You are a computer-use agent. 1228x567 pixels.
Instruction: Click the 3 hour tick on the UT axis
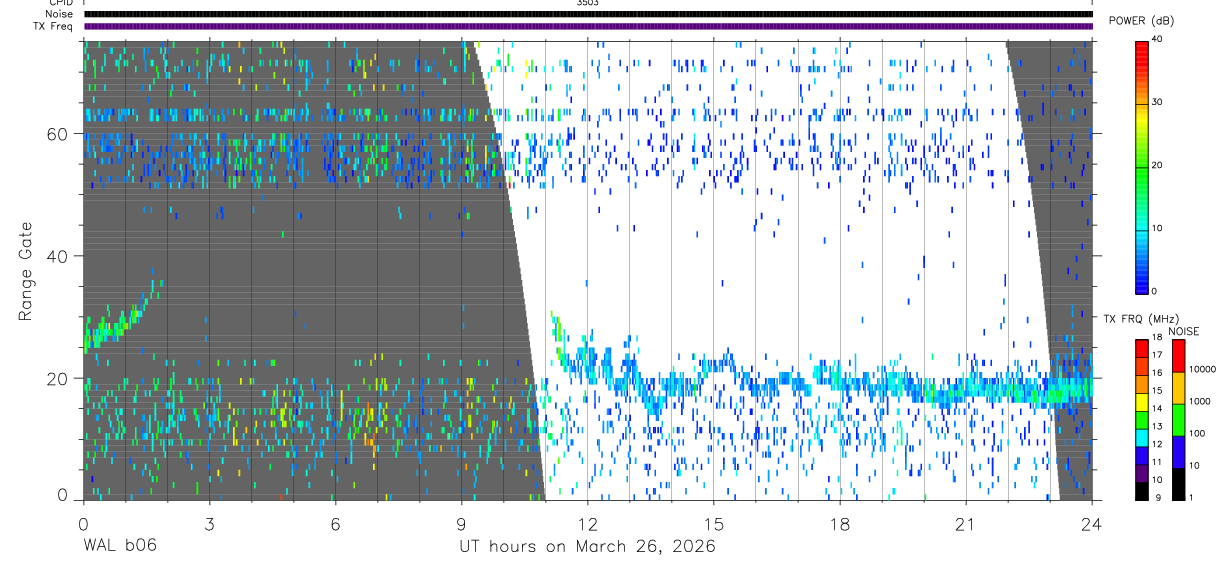click(x=210, y=523)
